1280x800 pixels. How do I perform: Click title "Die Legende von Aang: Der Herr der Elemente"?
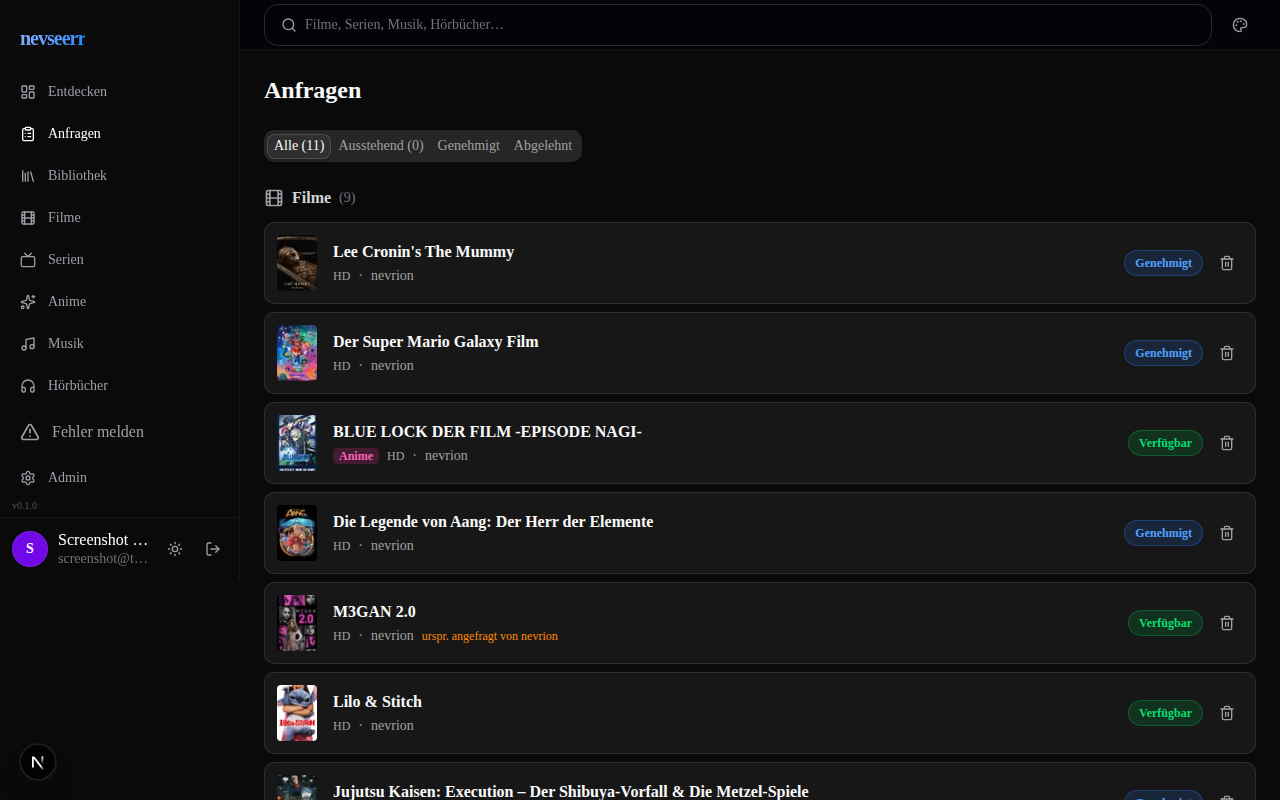point(493,522)
